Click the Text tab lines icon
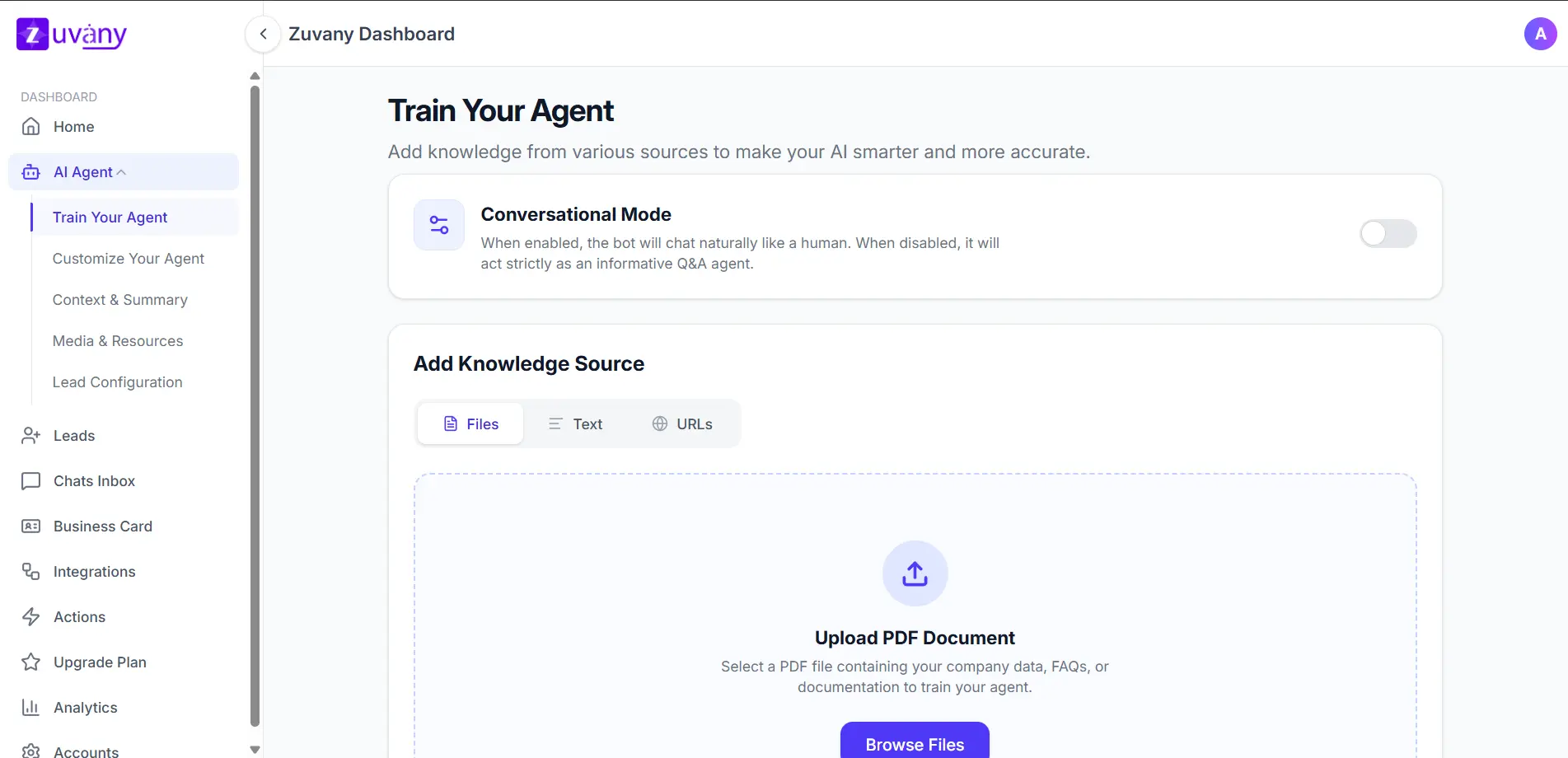 coord(555,424)
